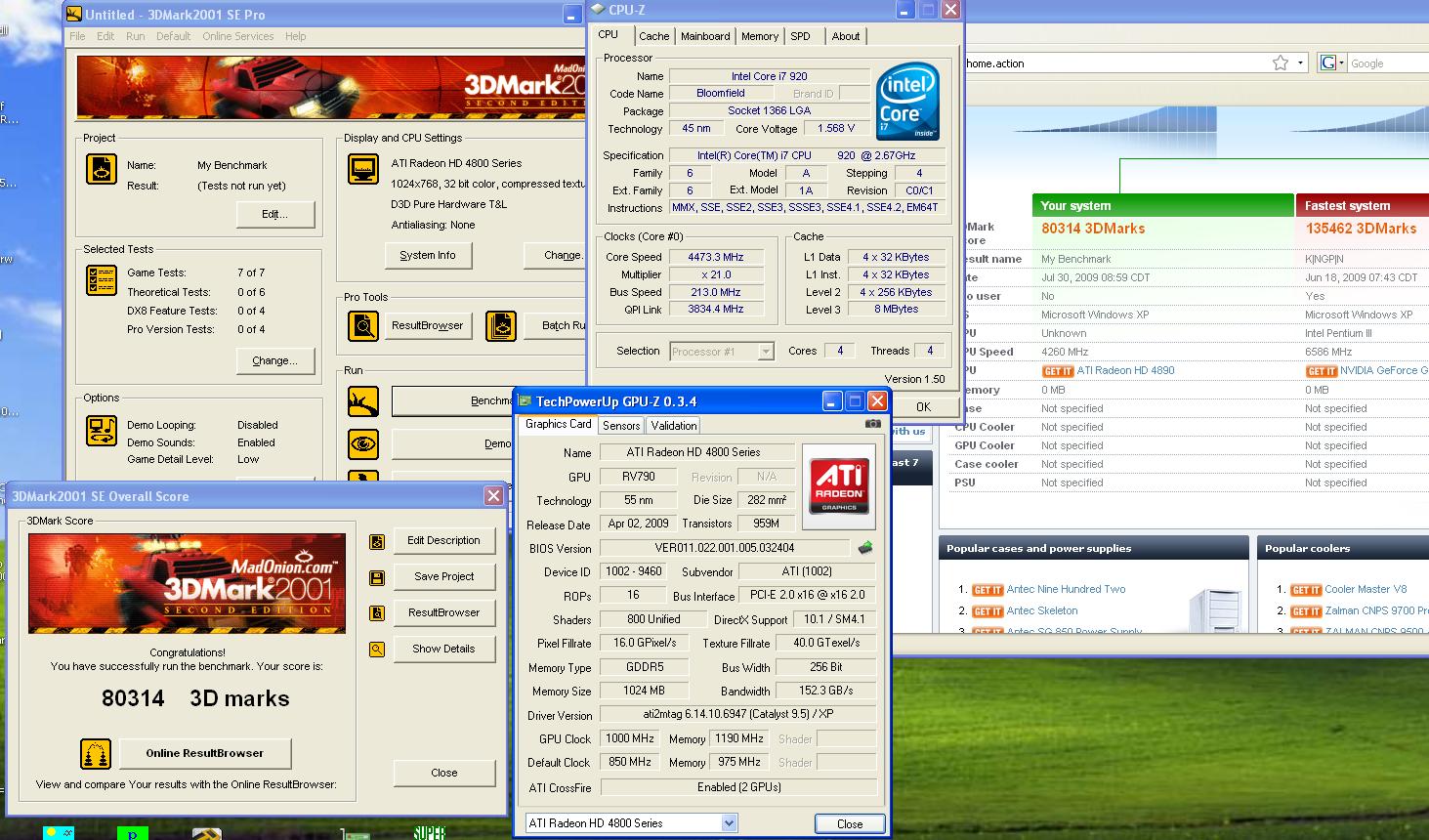Open the browser address bar history dropdown

click(x=1301, y=63)
